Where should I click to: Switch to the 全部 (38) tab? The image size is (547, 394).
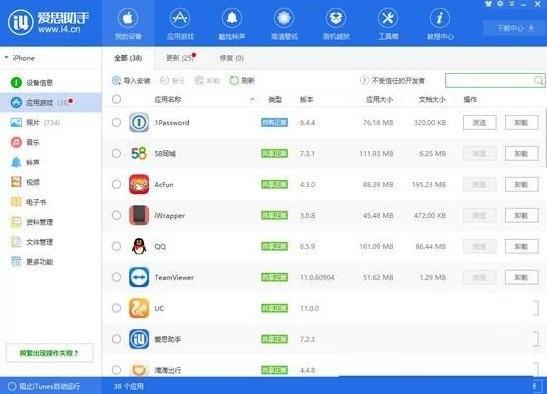coord(128,58)
